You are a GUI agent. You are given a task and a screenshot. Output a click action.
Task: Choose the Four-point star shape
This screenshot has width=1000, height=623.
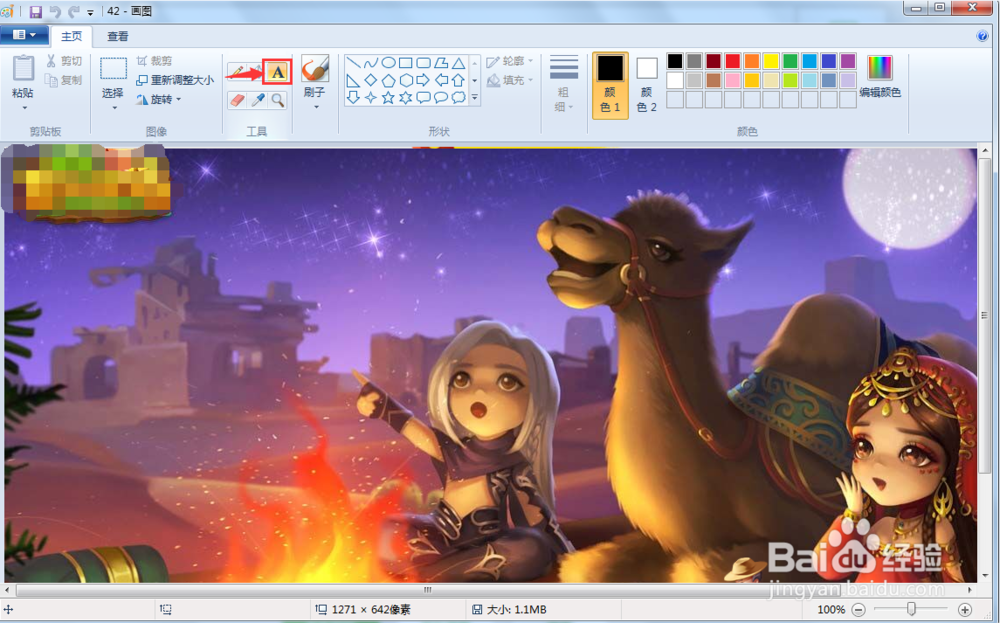click(371, 98)
